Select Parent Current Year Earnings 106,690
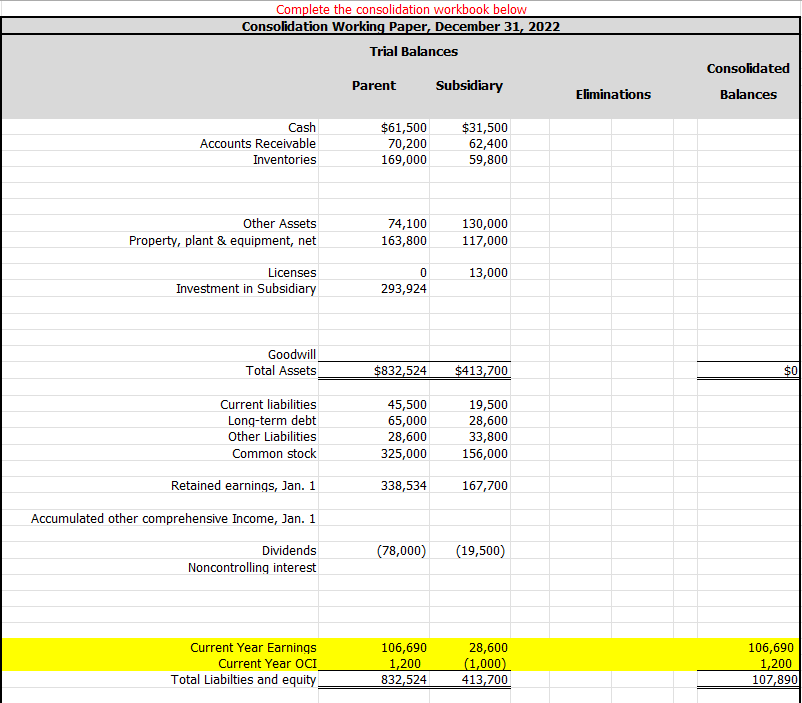 [404, 648]
